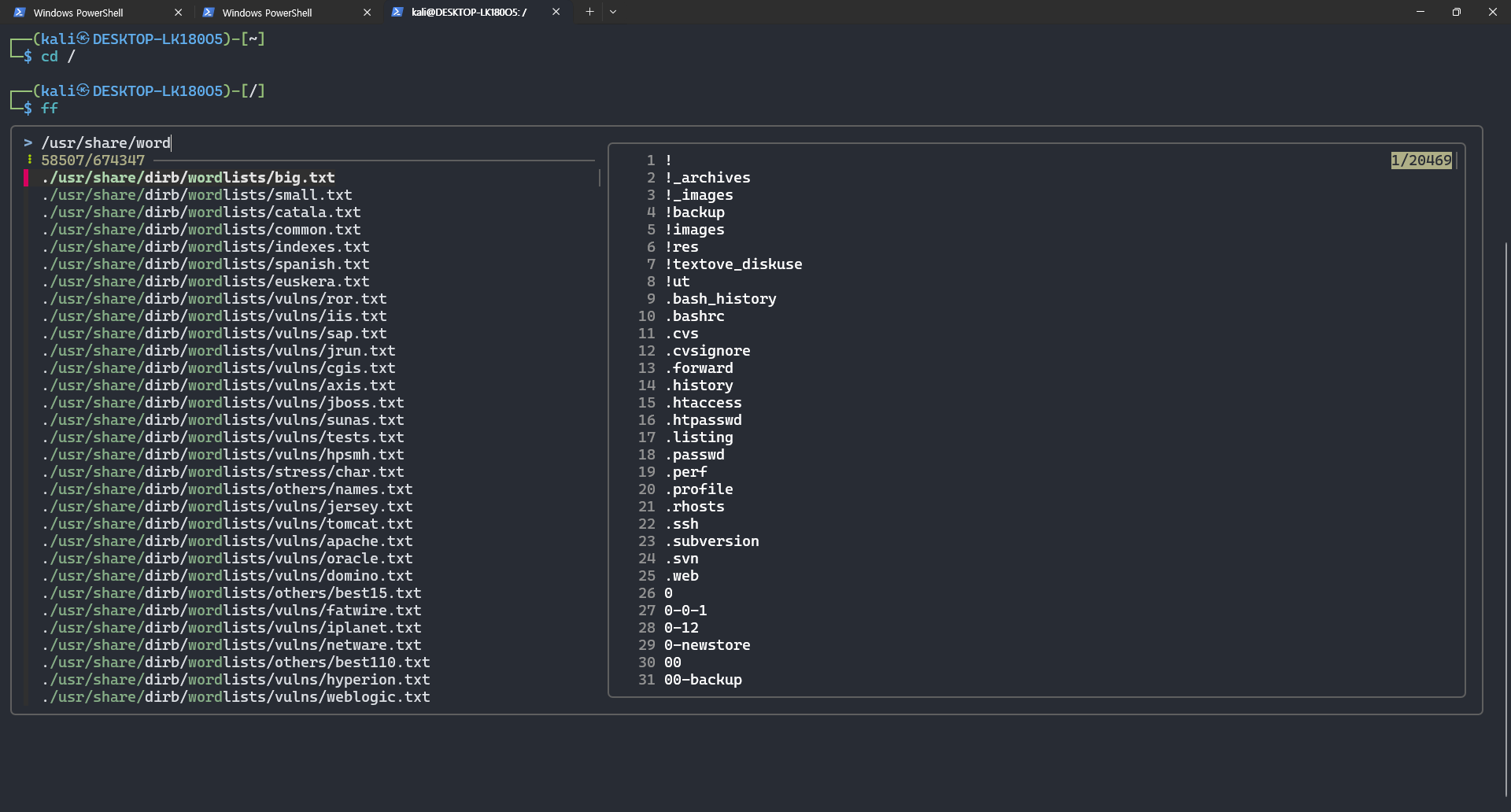Select the wordlists common.txt entry

(x=201, y=230)
